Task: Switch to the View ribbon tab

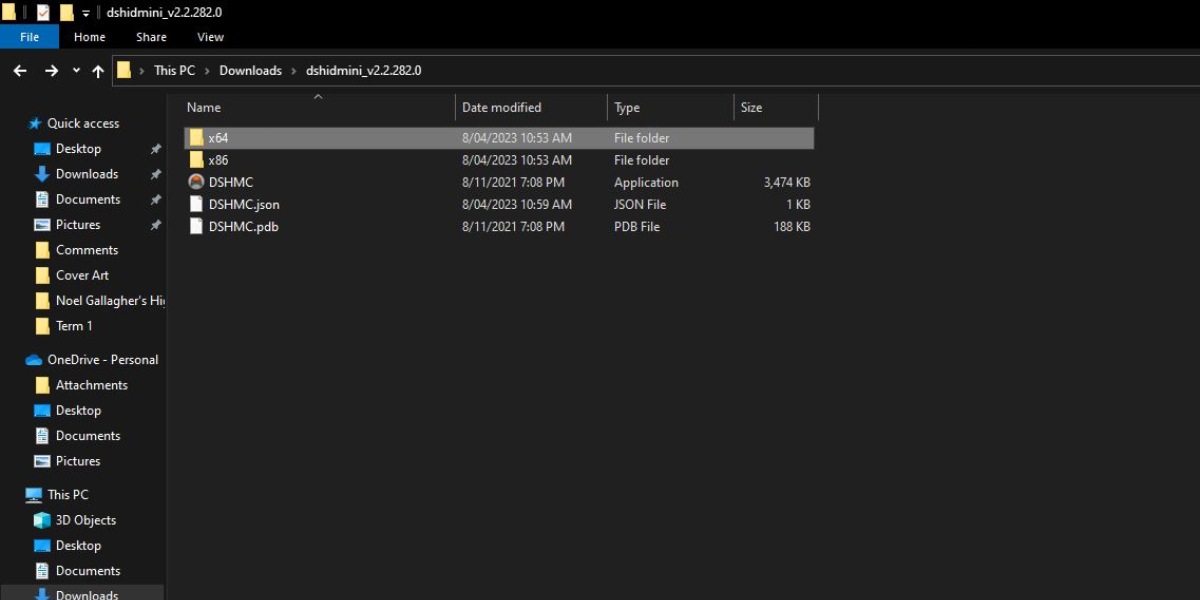Action: tap(210, 37)
